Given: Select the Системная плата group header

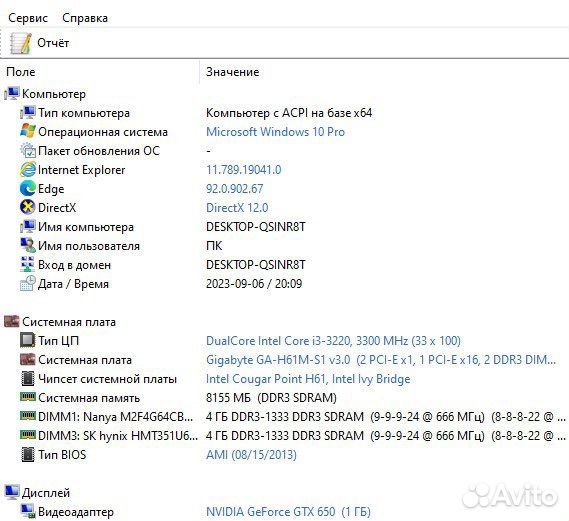Looking at the screenshot, I should [69, 322].
